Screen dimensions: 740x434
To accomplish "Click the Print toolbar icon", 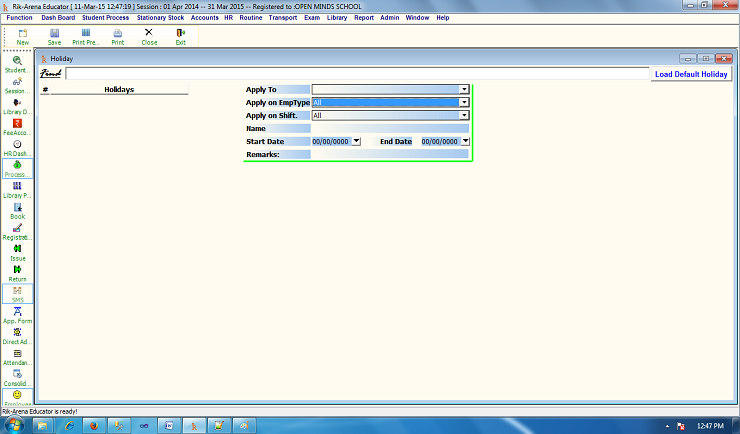I will click(x=118, y=36).
